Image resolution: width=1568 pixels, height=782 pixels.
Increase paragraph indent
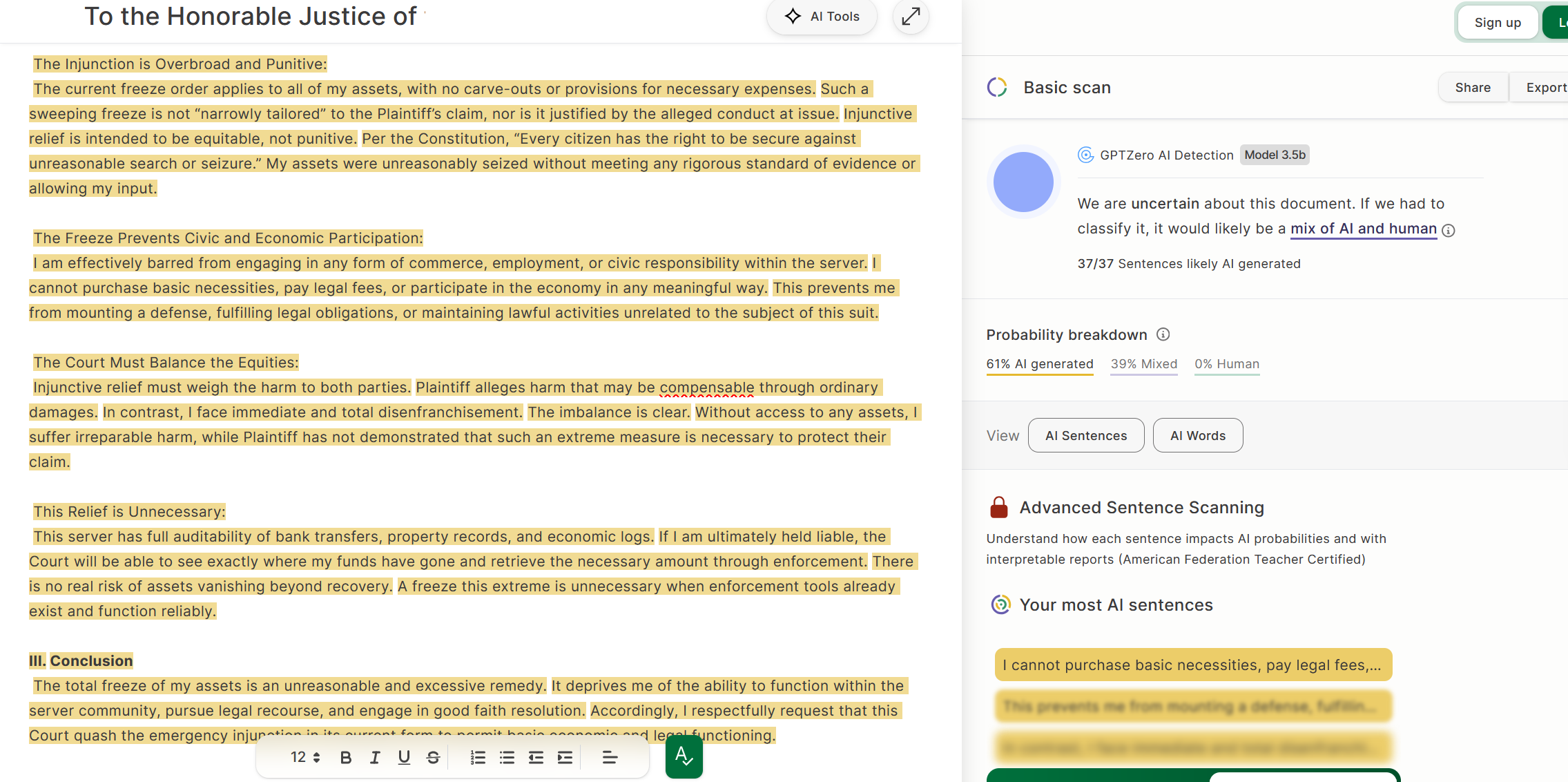pyautogui.click(x=565, y=758)
